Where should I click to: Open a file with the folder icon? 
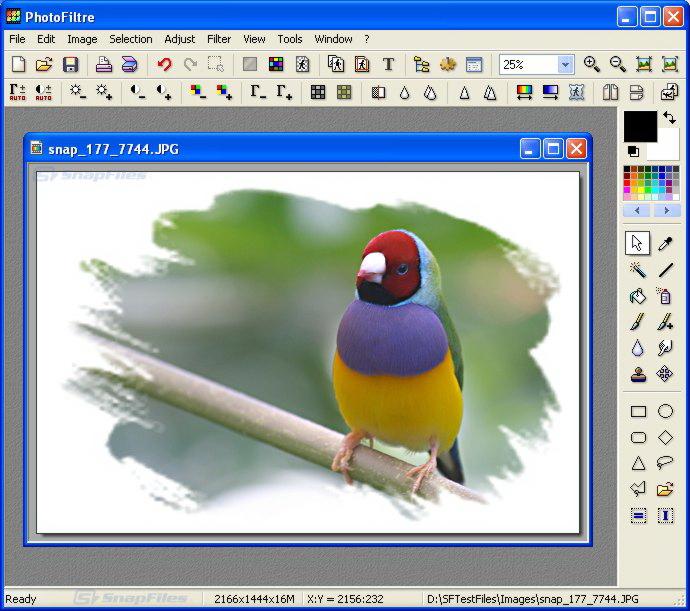[44, 65]
